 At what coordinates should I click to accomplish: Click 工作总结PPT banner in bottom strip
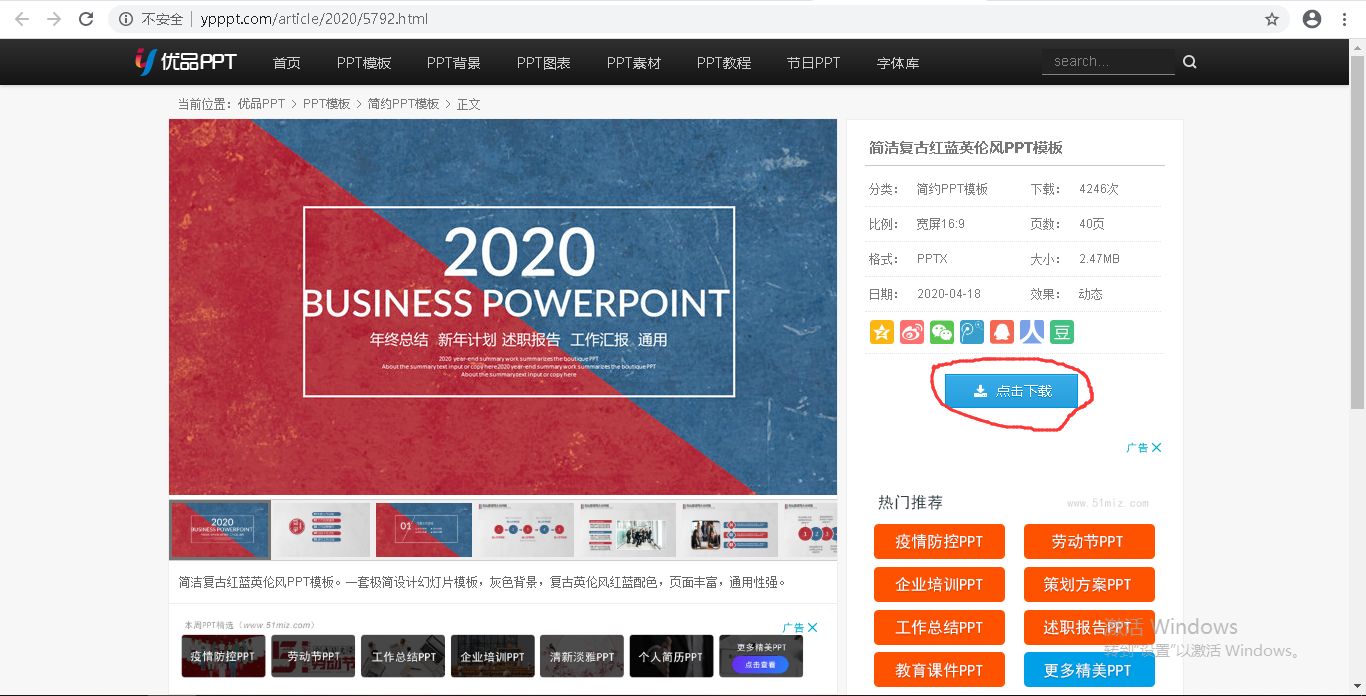coord(403,656)
